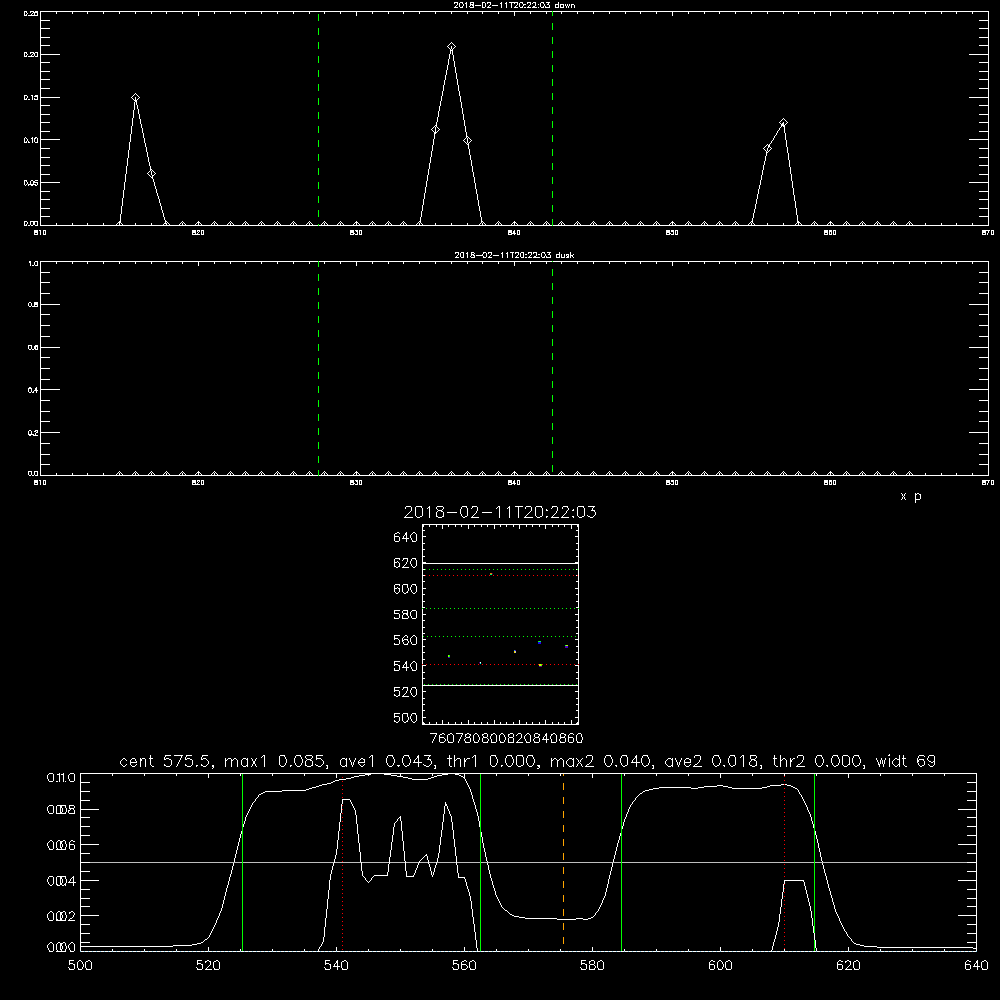
Task: Click the green vertical line near 562 in bottom plot
Action: (480, 861)
